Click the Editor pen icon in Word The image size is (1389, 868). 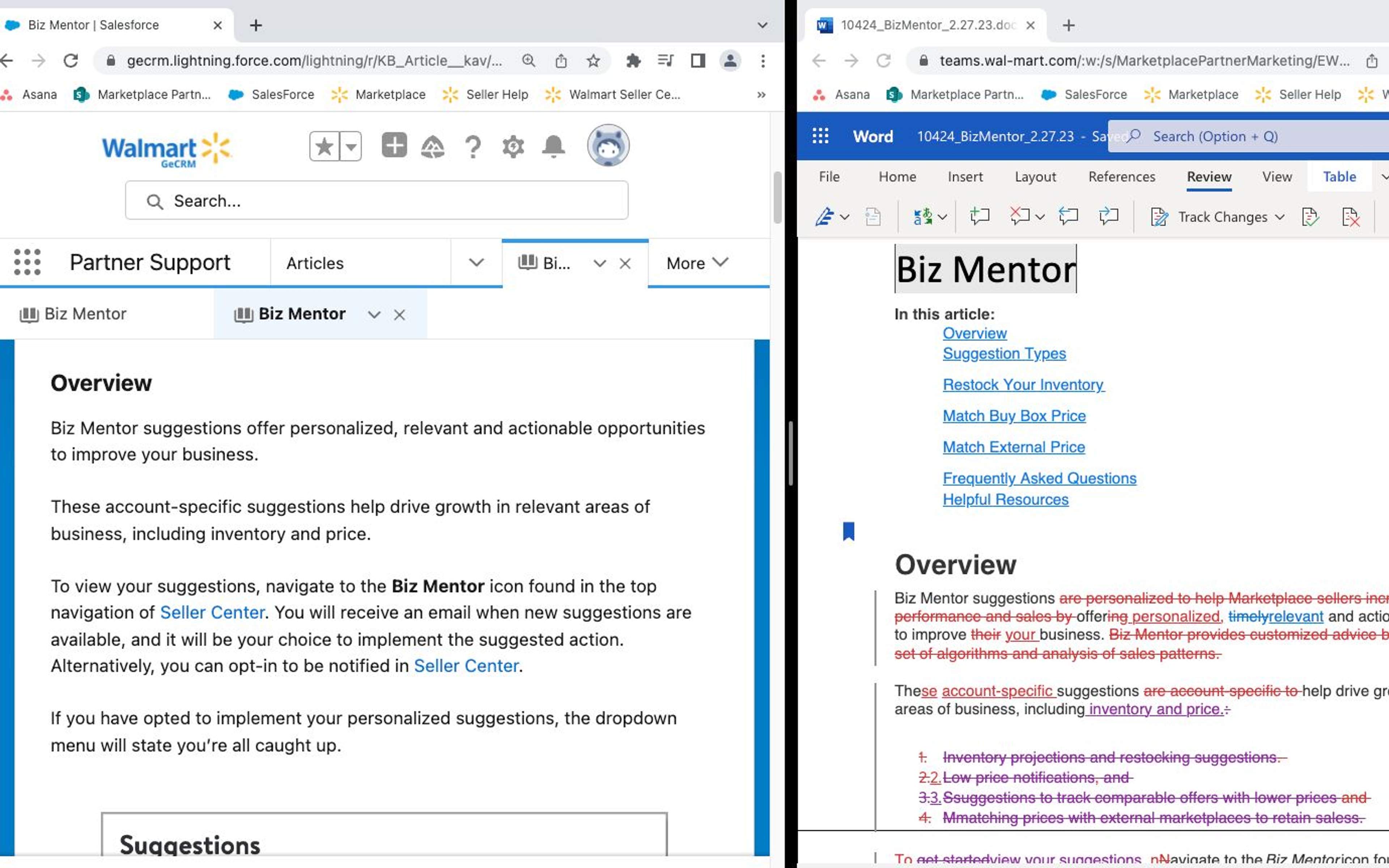(x=824, y=217)
